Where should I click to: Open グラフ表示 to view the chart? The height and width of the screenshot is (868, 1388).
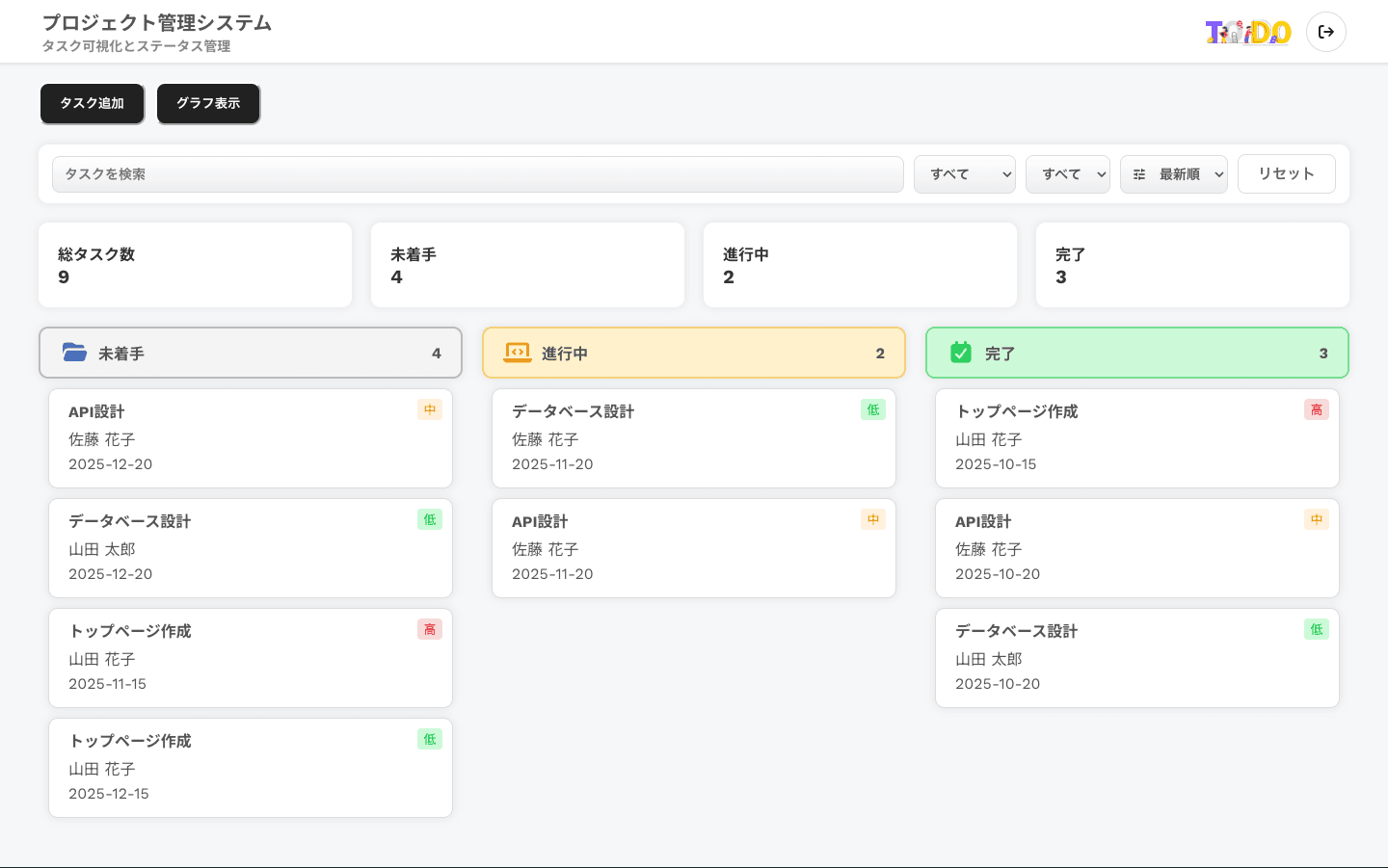(208, 104)
